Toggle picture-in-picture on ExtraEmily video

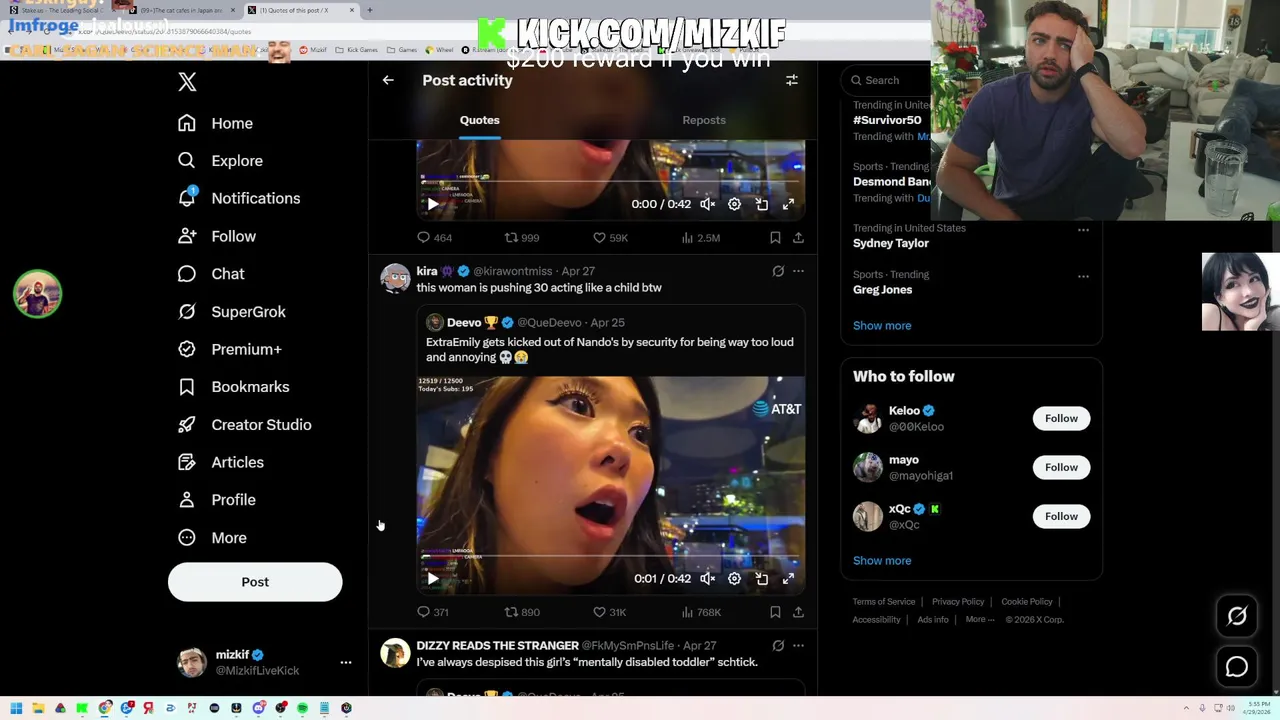pos(761,579)
